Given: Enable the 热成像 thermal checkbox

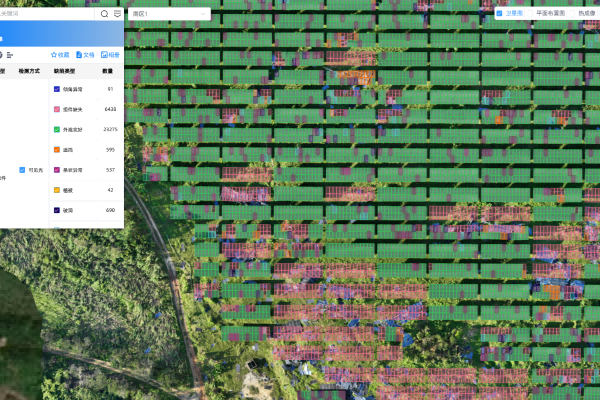Looking at the screenshot, I should [x=572, y=13].
